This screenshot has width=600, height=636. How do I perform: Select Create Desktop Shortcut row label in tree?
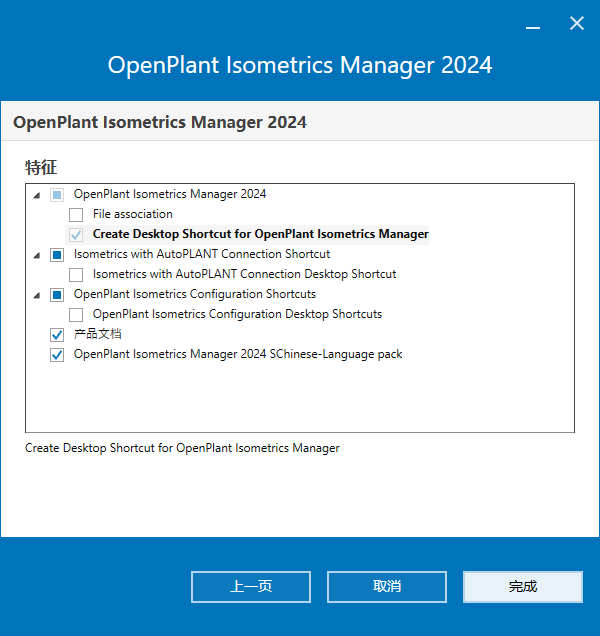click(260, 234)
